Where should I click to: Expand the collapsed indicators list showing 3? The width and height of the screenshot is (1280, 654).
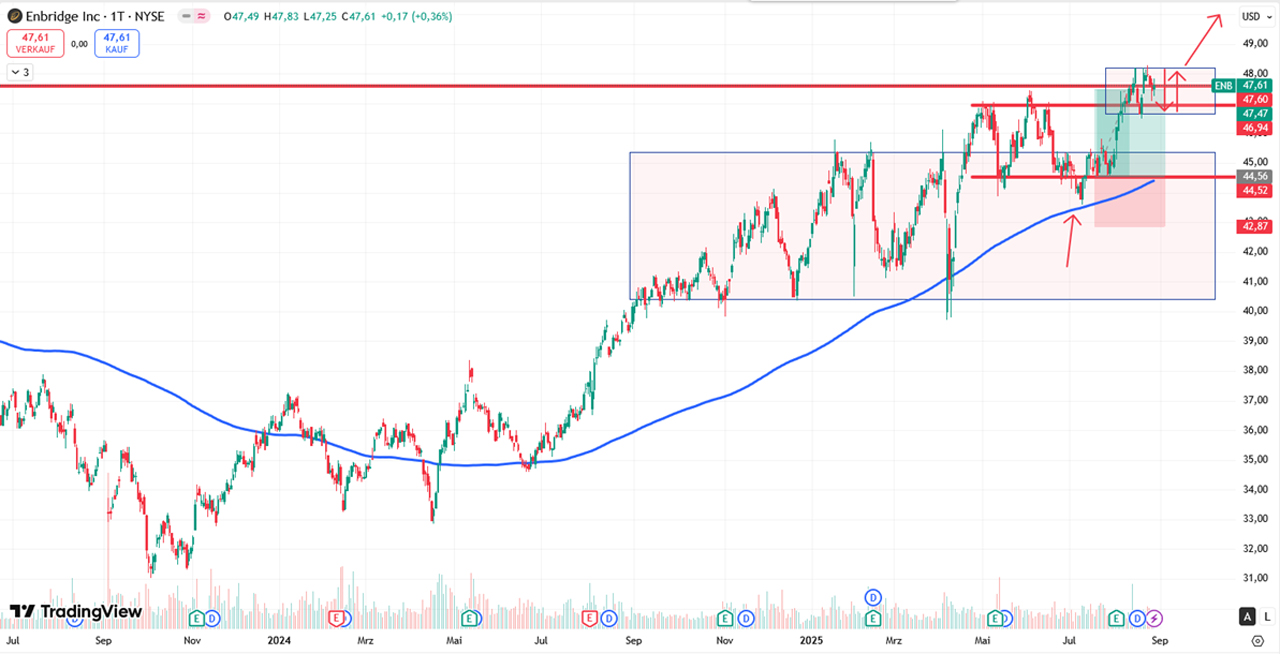click(x=19, y=72)
